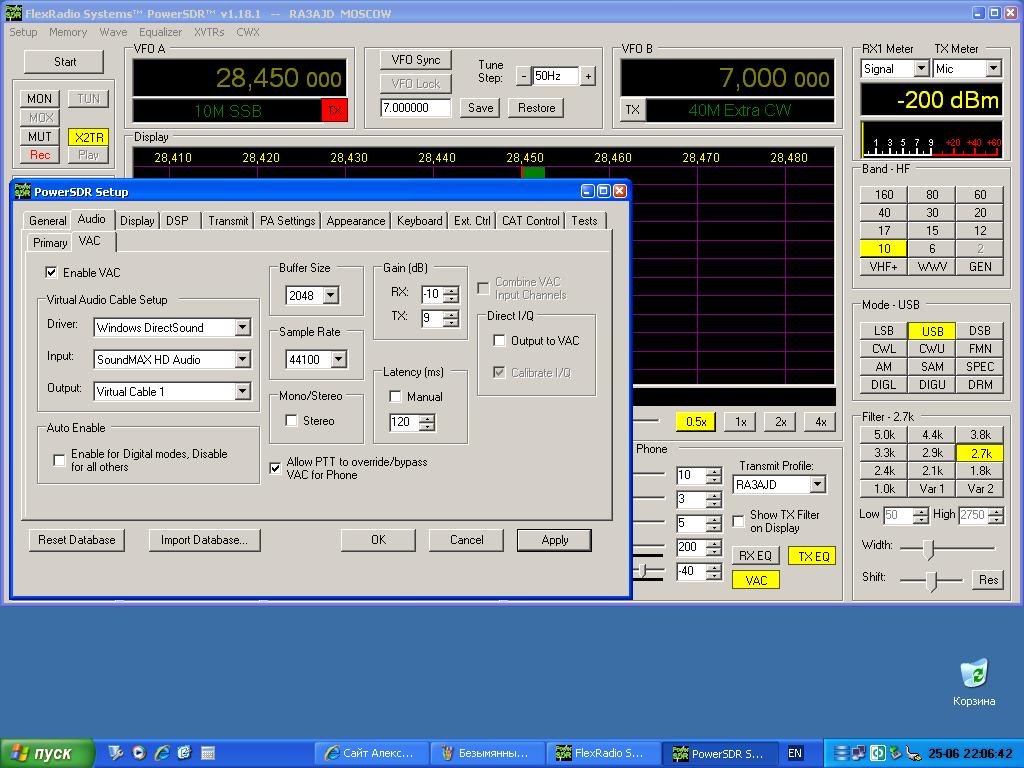Click the Import Database button
Viewport: 1024px width, 768px height.
[204, 540]
